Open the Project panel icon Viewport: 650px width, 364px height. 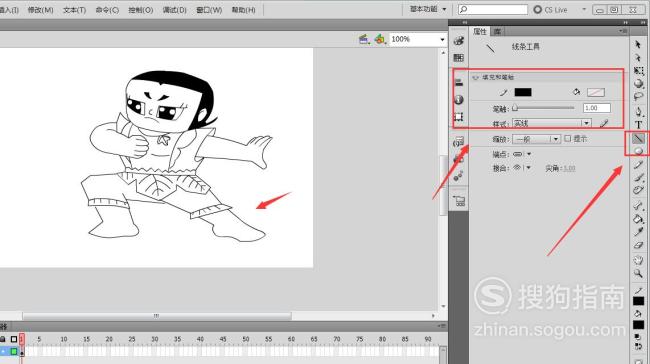(x=459, y=201)
